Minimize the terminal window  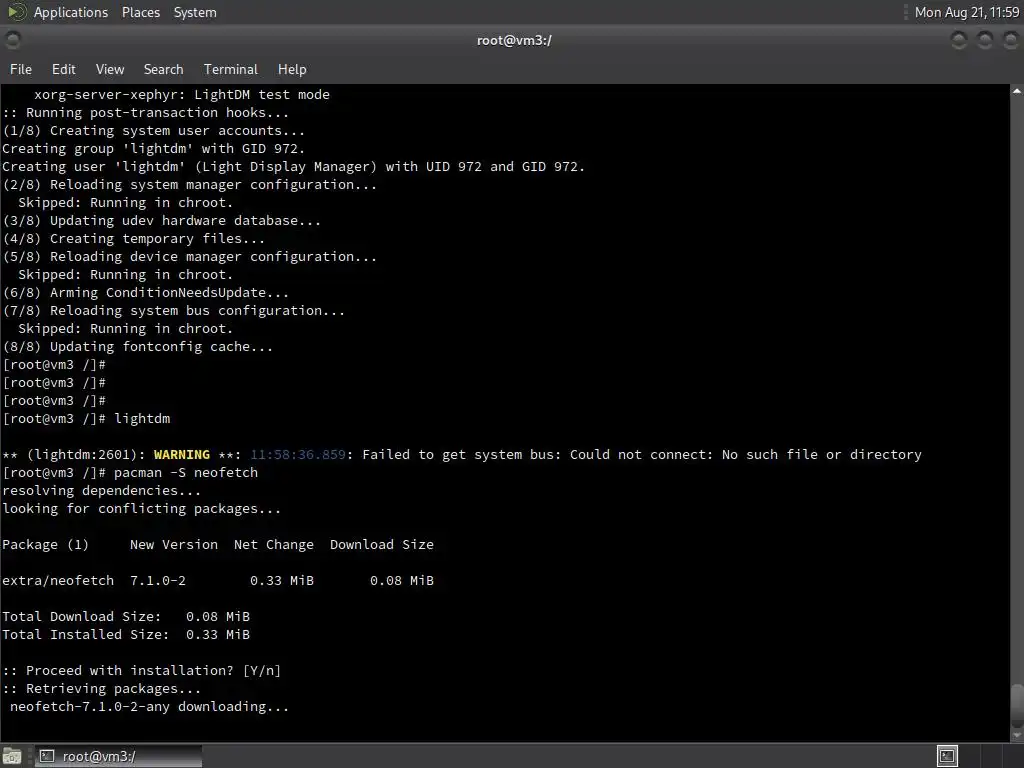coord(959,40)
